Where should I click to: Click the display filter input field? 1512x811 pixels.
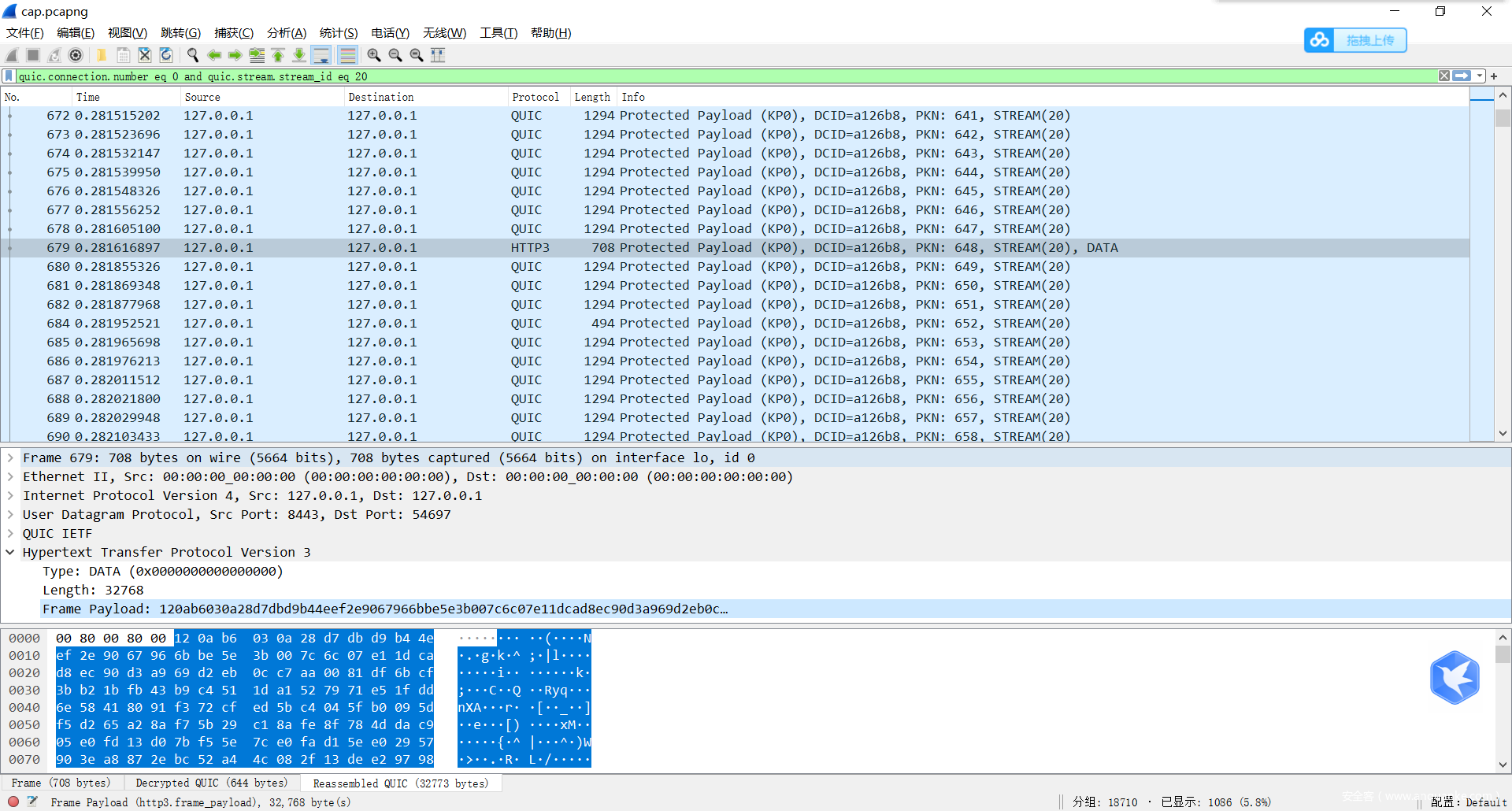point(709,76)
